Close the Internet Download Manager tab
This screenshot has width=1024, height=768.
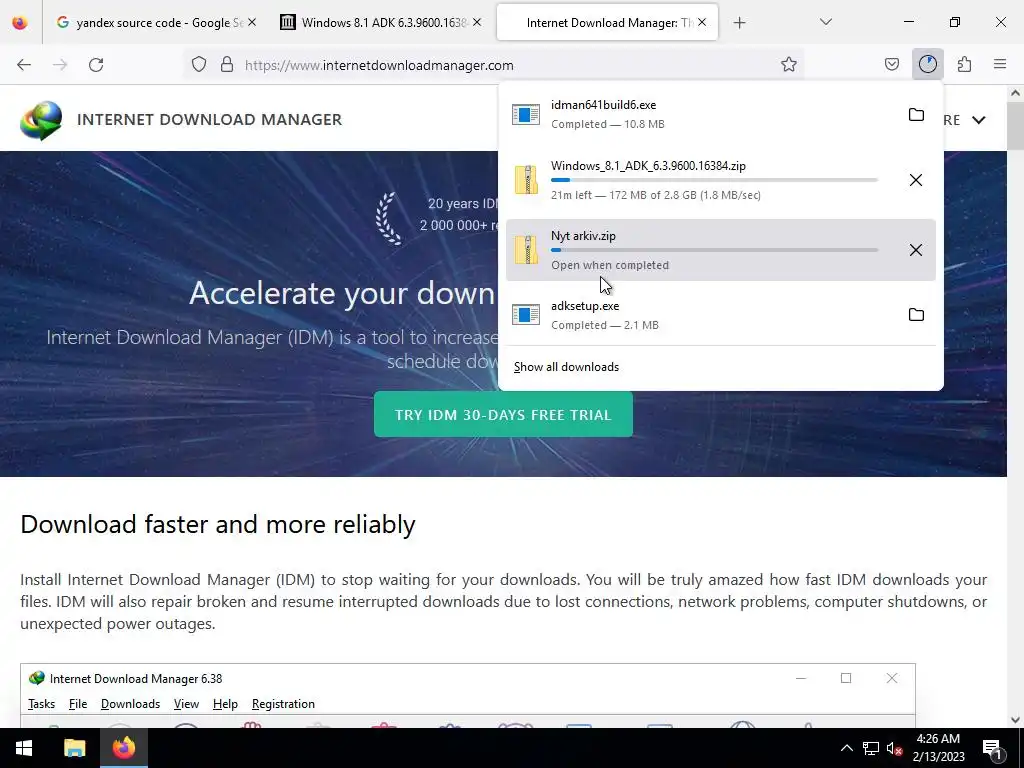point(702,22)
